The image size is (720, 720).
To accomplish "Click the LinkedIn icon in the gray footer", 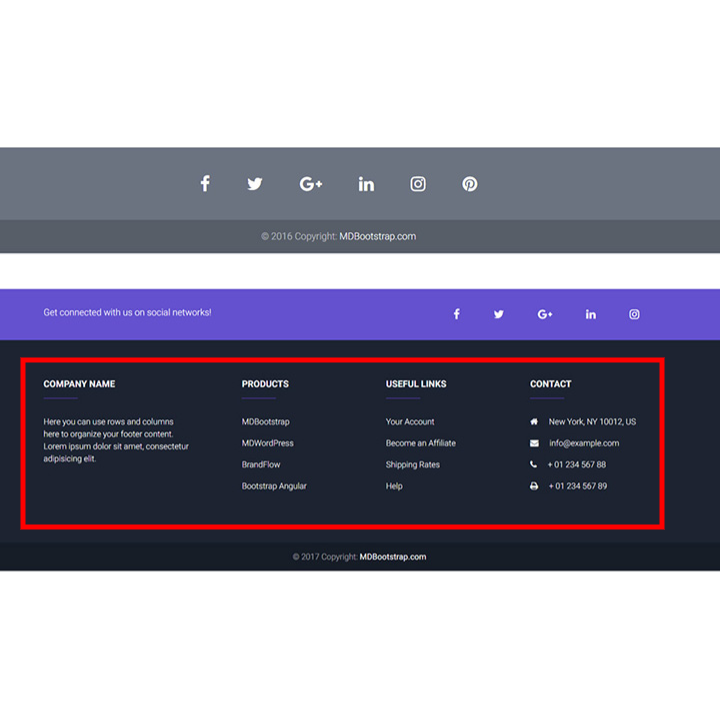I will [x=366, y=184].
